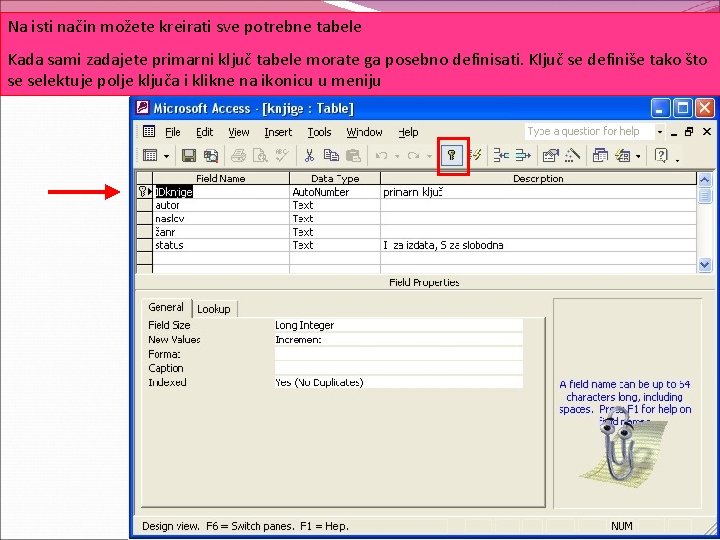The image size is (720, 540).
Task: Toggle the Primary Key button
Action: (452, 156)
